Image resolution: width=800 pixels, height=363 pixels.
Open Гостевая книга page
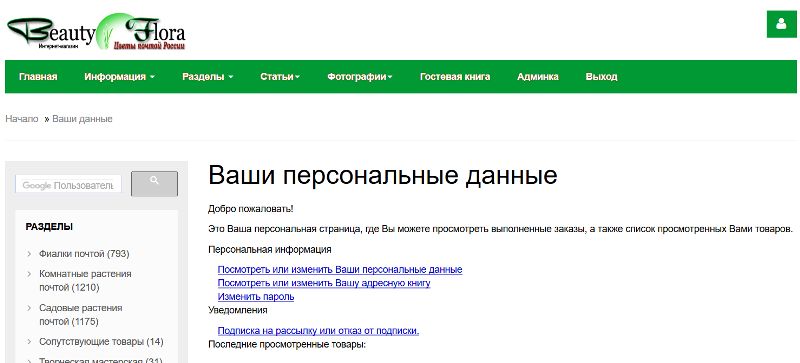tap(455, 77)
